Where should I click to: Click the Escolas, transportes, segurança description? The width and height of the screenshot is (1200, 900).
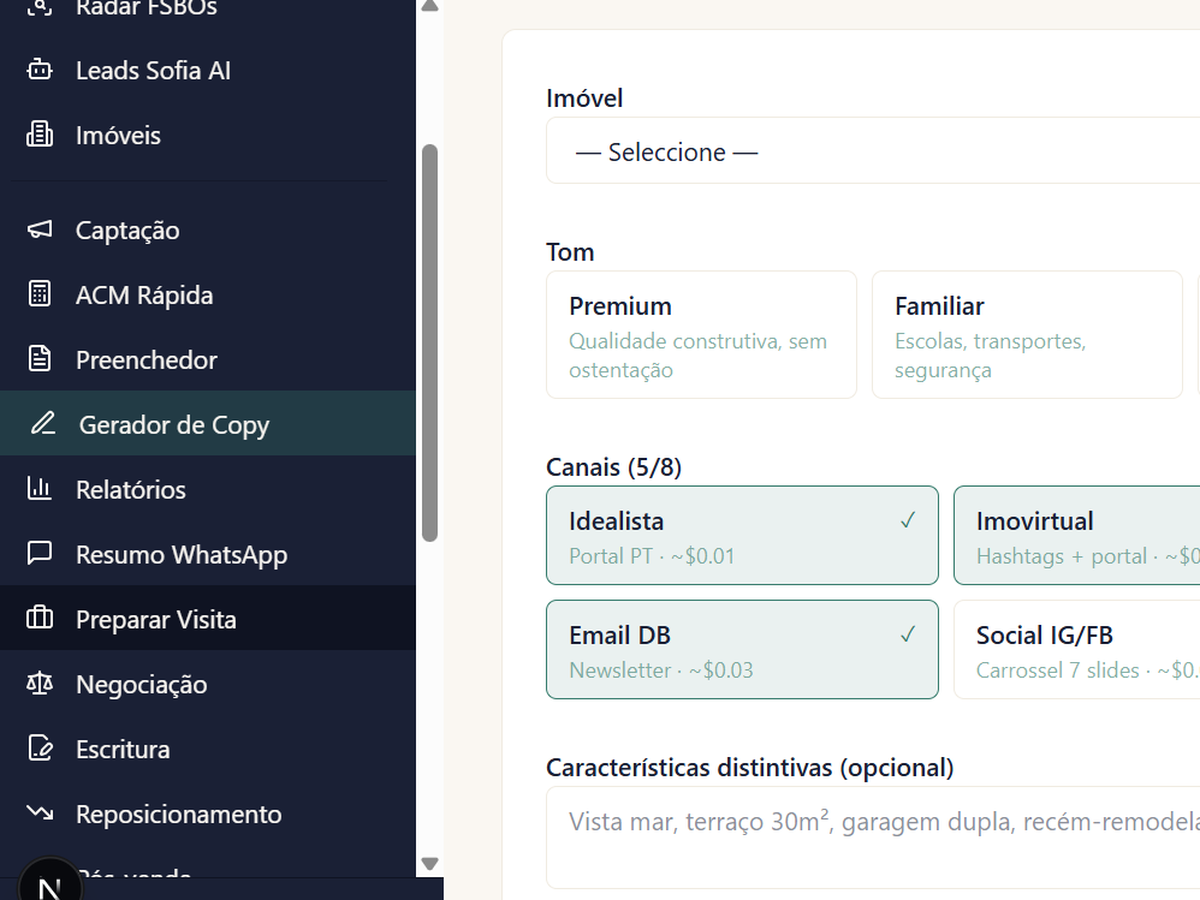tap(990, 355)
